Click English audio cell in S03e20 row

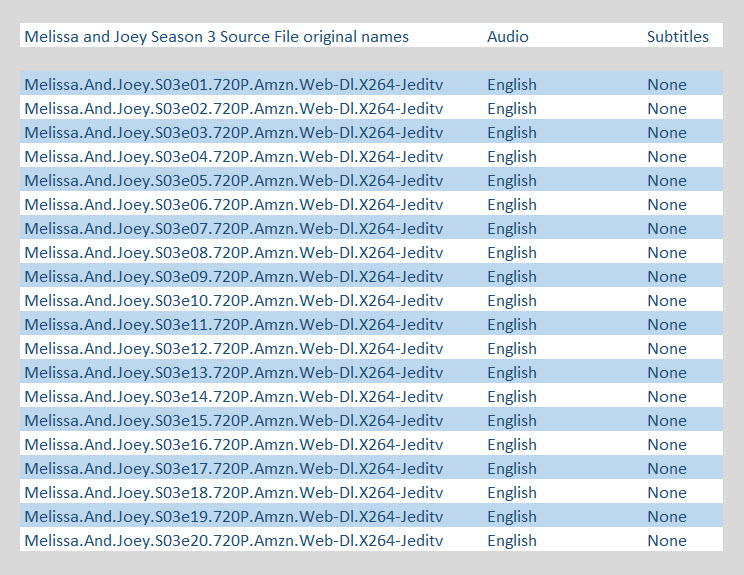click(x=512, y=541)
